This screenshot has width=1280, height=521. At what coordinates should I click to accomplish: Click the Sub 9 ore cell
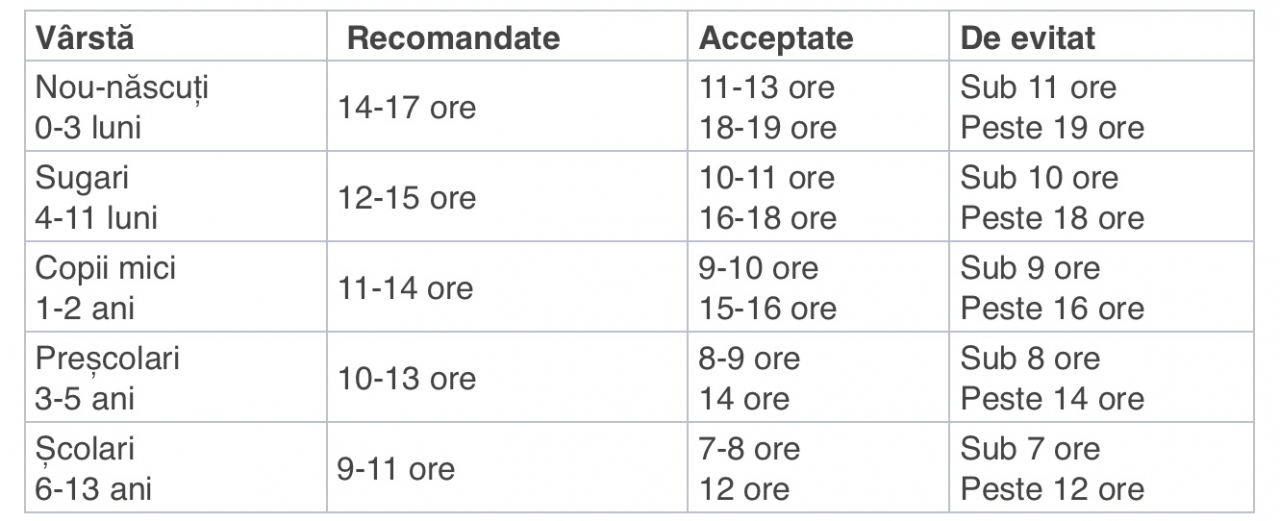1031,269
